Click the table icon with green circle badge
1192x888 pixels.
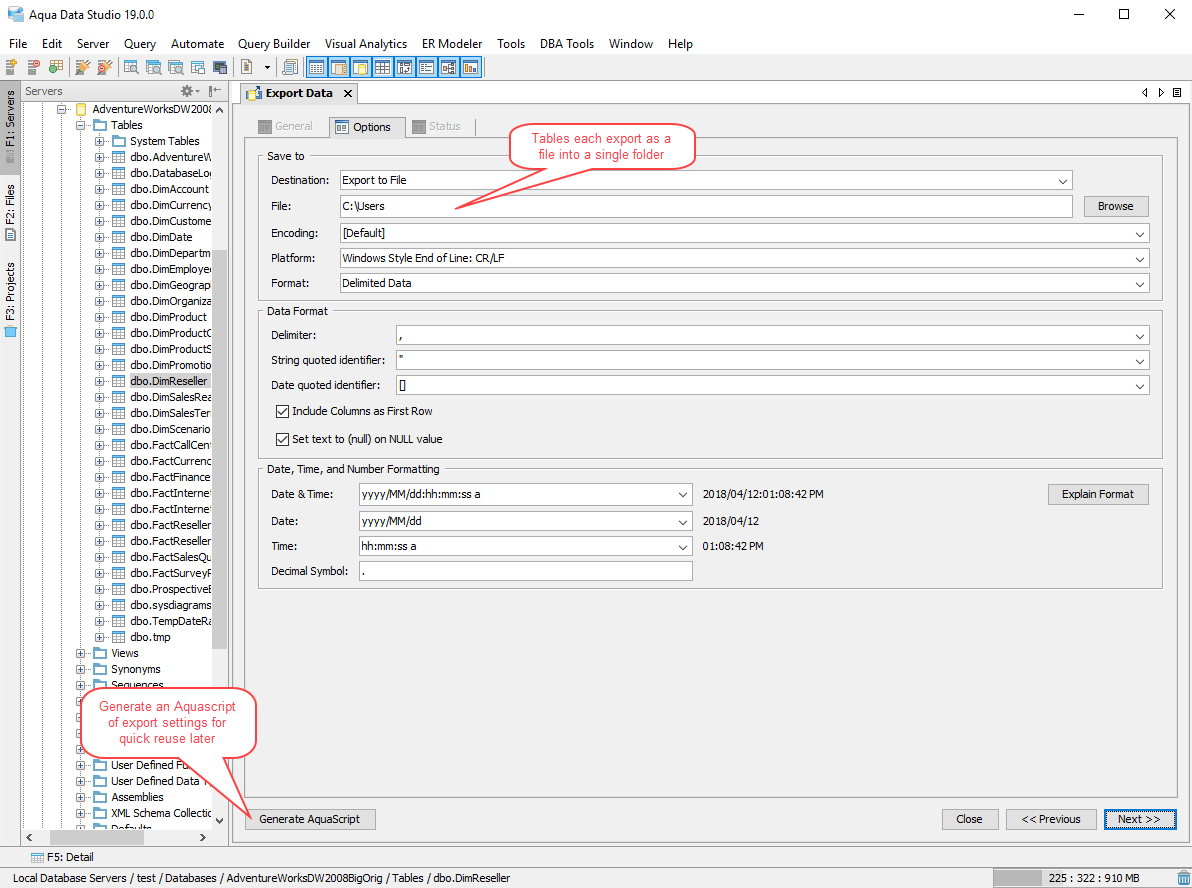(x=55, y=68)
